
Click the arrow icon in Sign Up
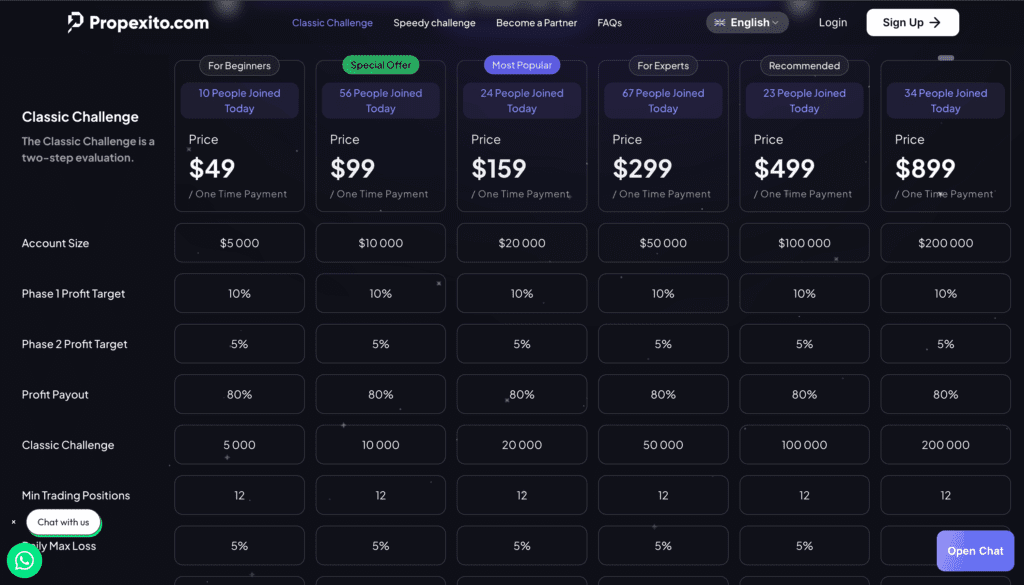point(935,22)
